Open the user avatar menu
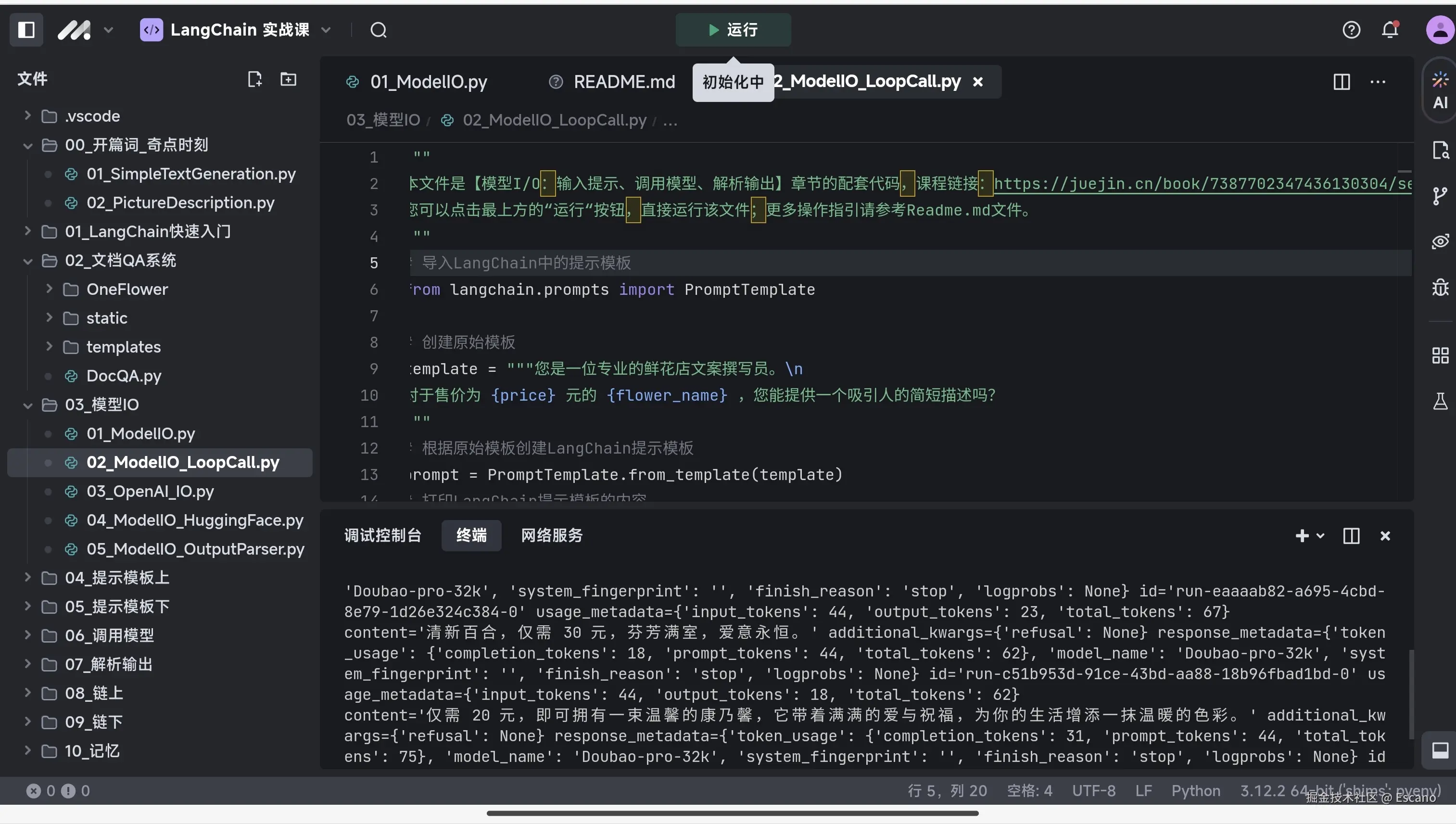The height and width of the screenshot is (824, 1456). [x=1440, y=29]
